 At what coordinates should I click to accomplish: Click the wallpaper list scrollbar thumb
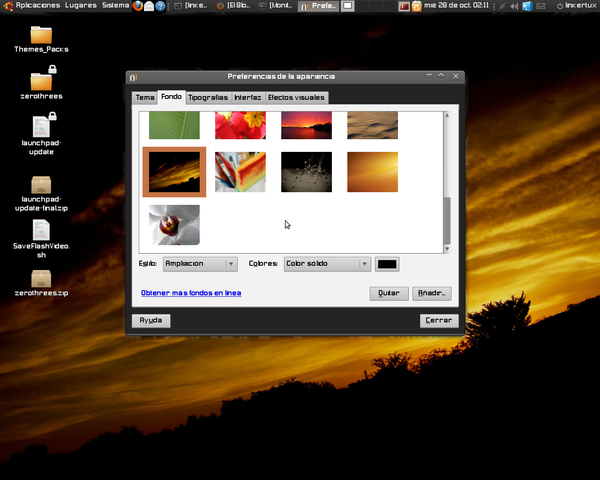click(447, 220)
